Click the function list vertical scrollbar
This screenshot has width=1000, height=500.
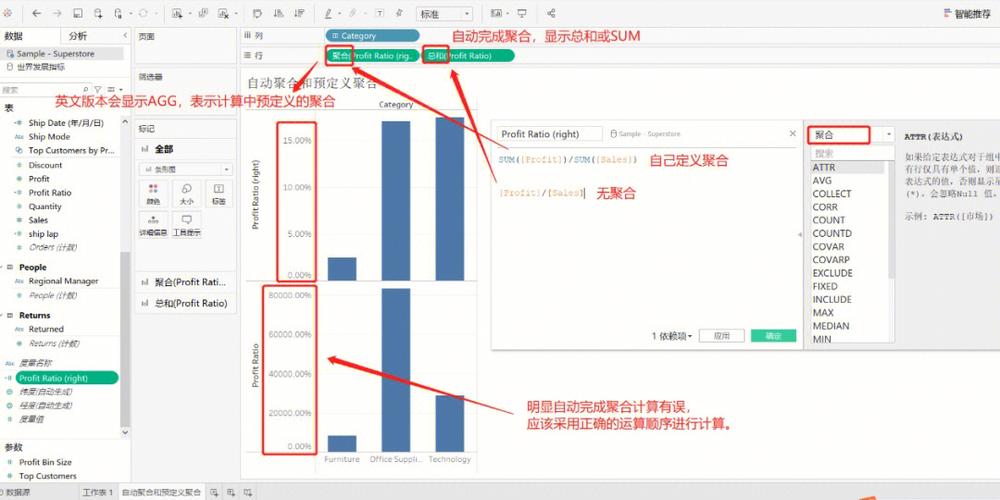point(890,220)
